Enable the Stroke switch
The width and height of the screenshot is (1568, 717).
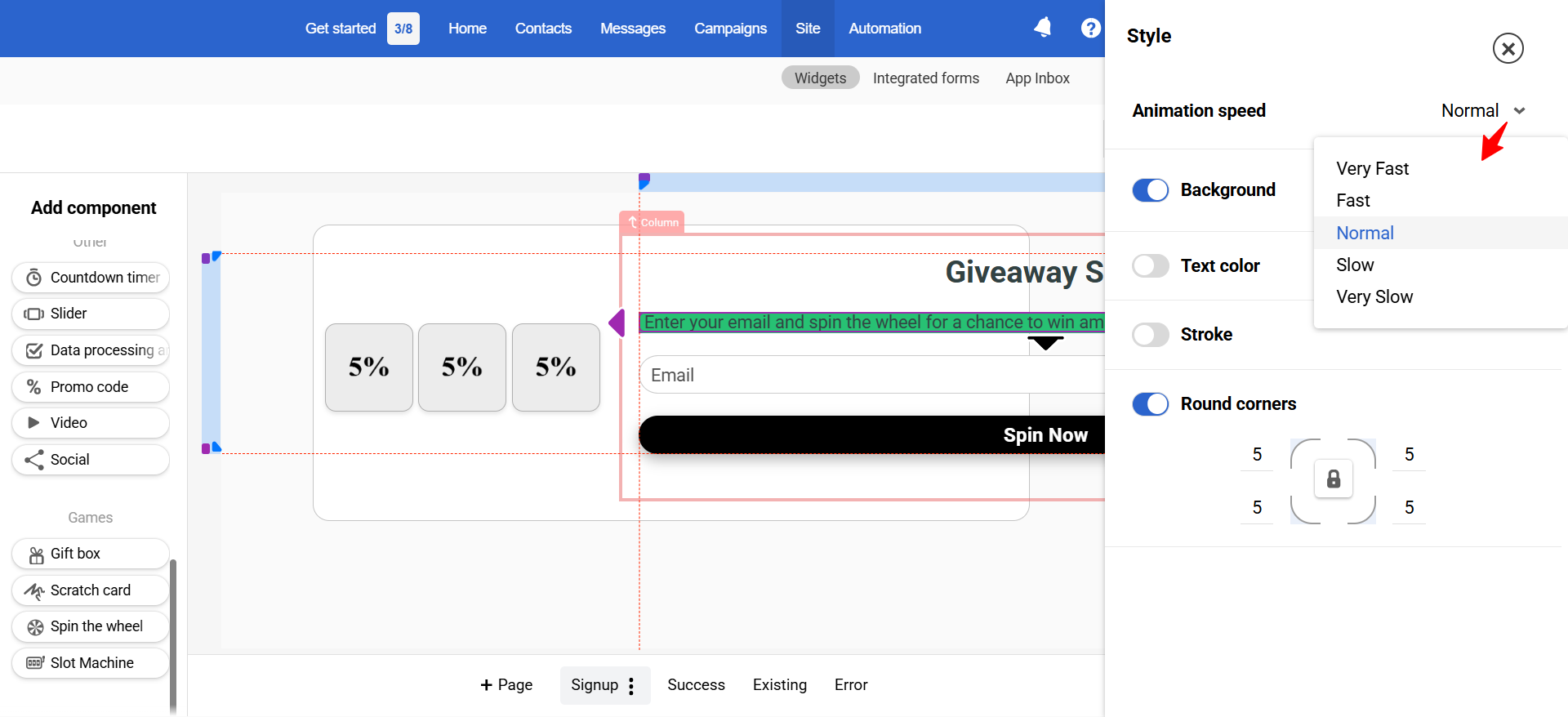point(1150,334)
